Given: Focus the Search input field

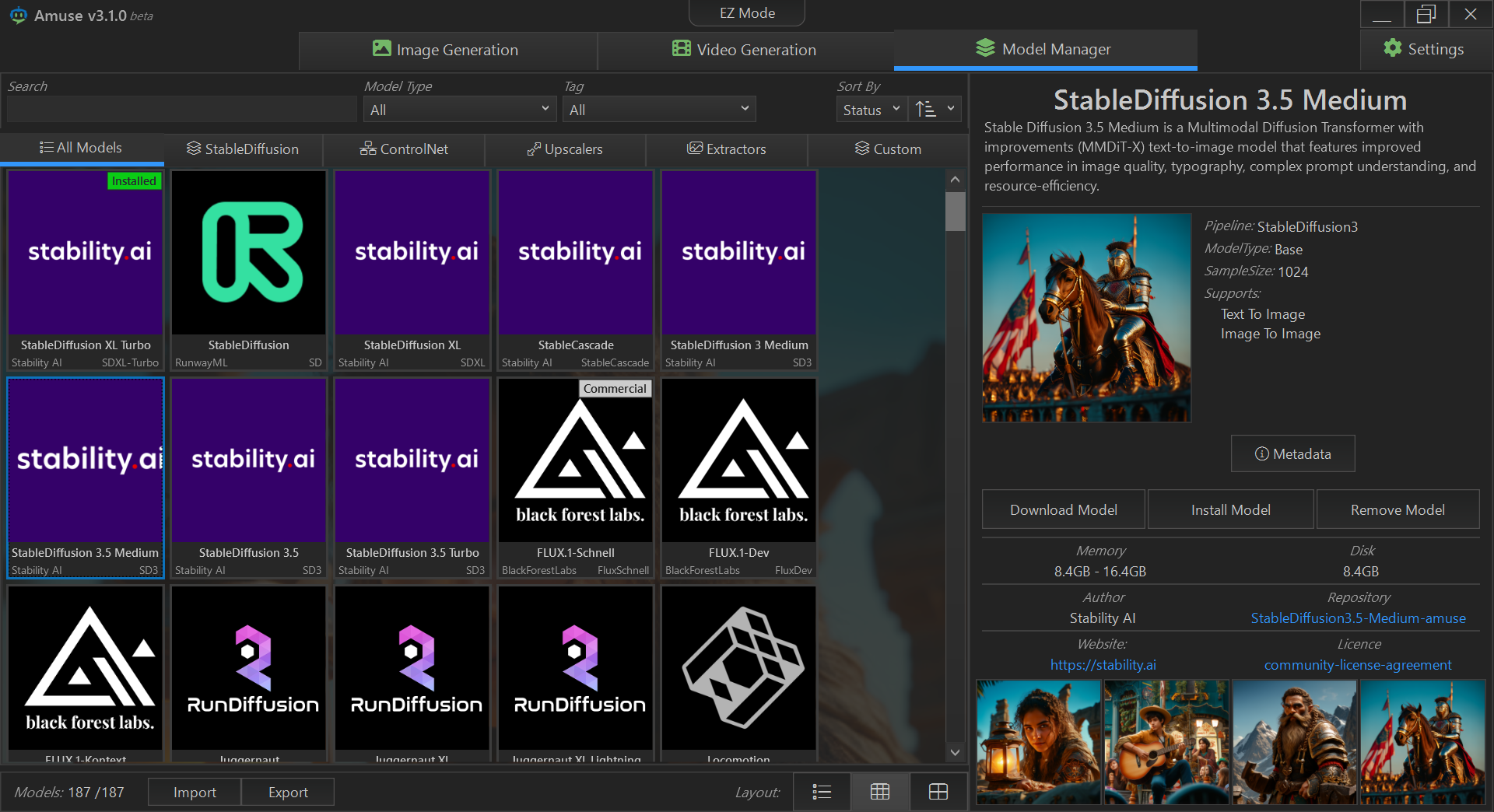Looking at the screenshot, I should tap(182, 110).
